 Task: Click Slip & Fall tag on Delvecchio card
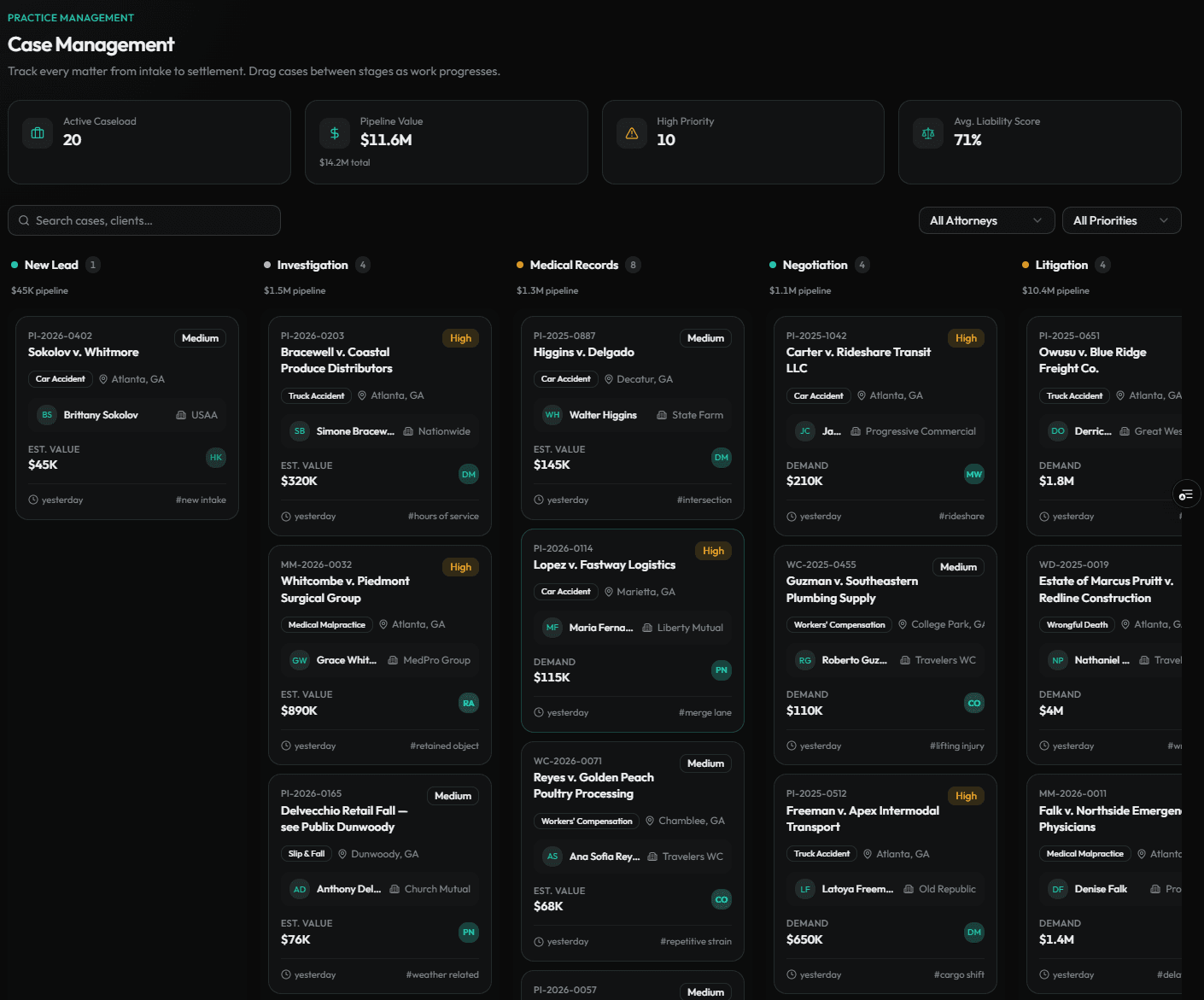(307, 853)
